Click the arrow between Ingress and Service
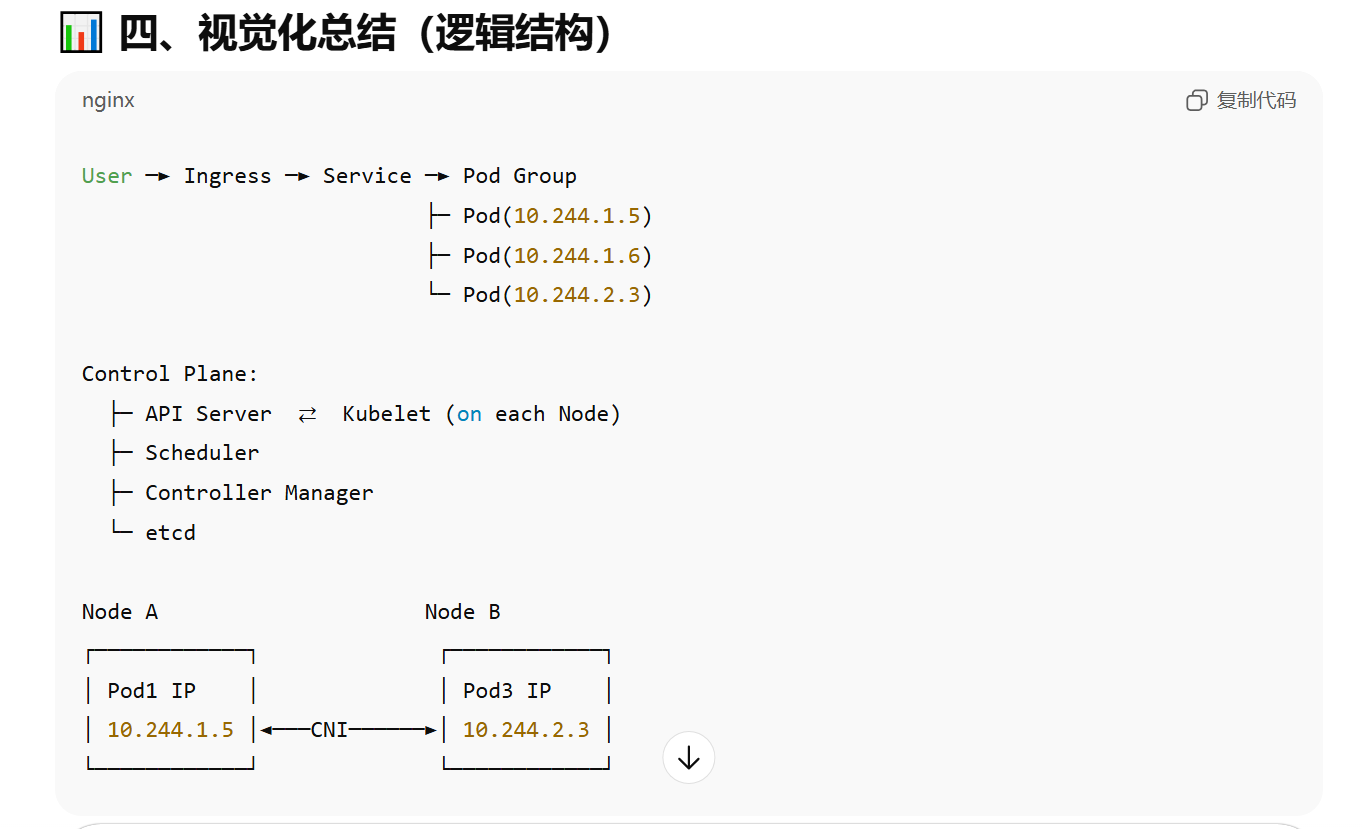Screen dimensions: 1362x829 tap(297, 176)
